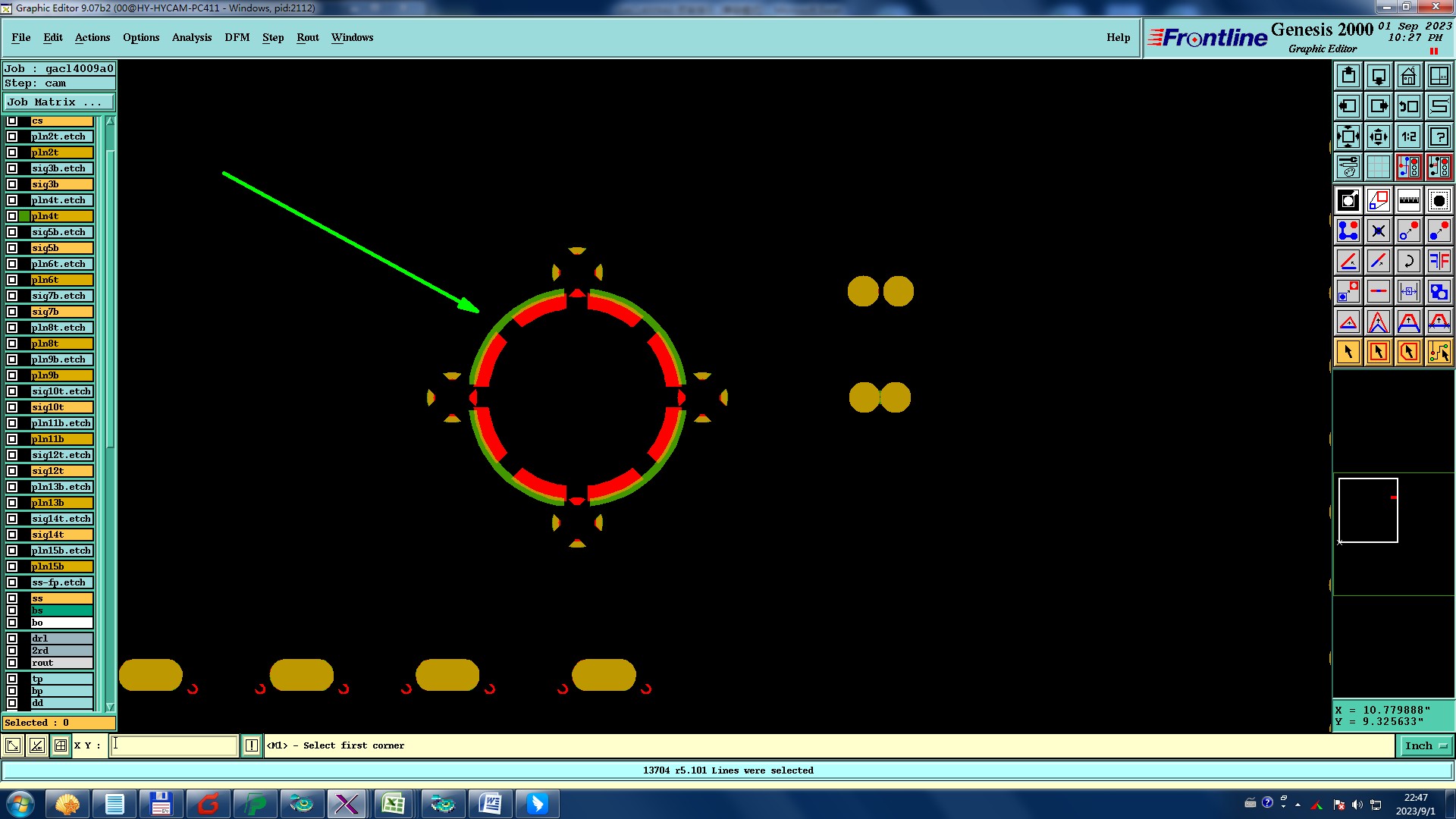
Task: Select the mirror feature tool icon
Action: pyautogui.click(x=1439, y=261)
